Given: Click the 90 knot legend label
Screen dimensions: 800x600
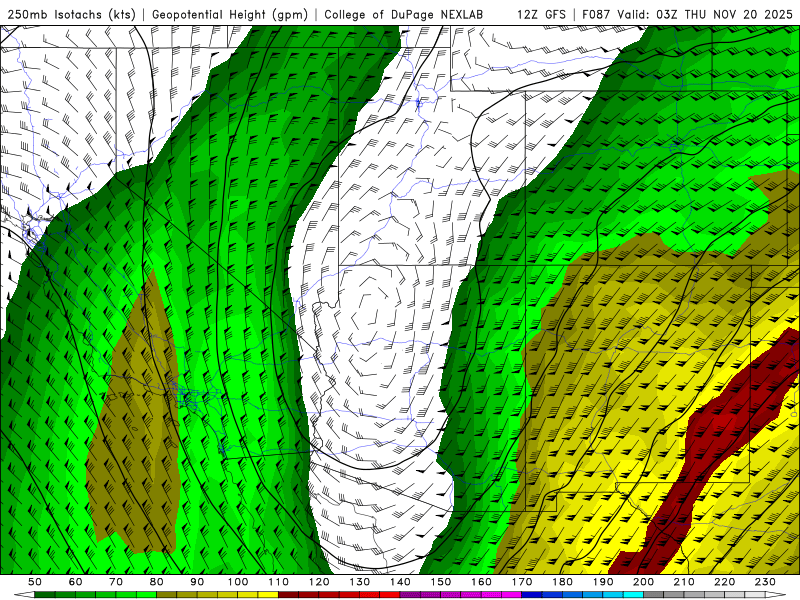Looking at the screenshot, I should 197,582.
